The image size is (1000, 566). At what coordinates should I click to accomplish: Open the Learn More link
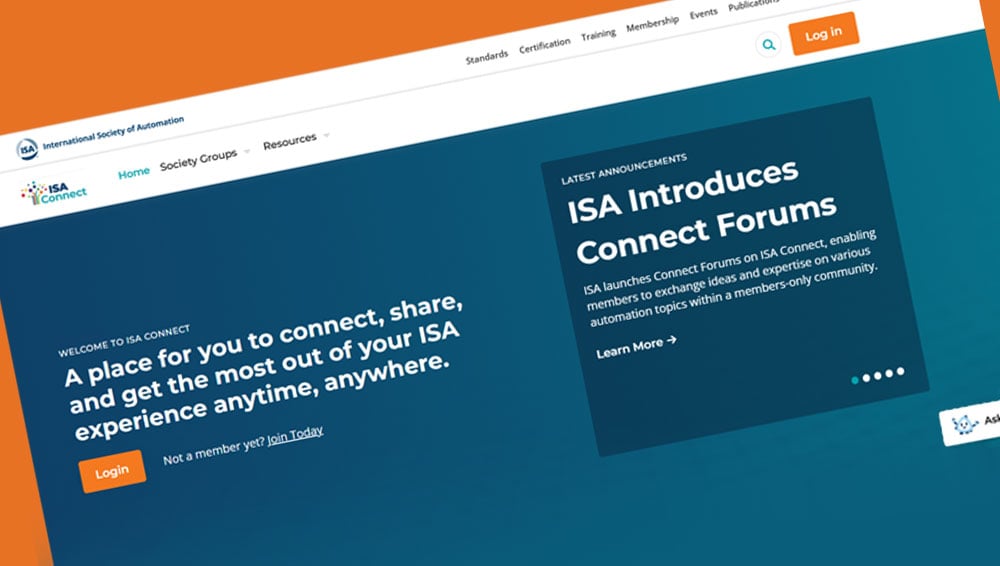636,346
